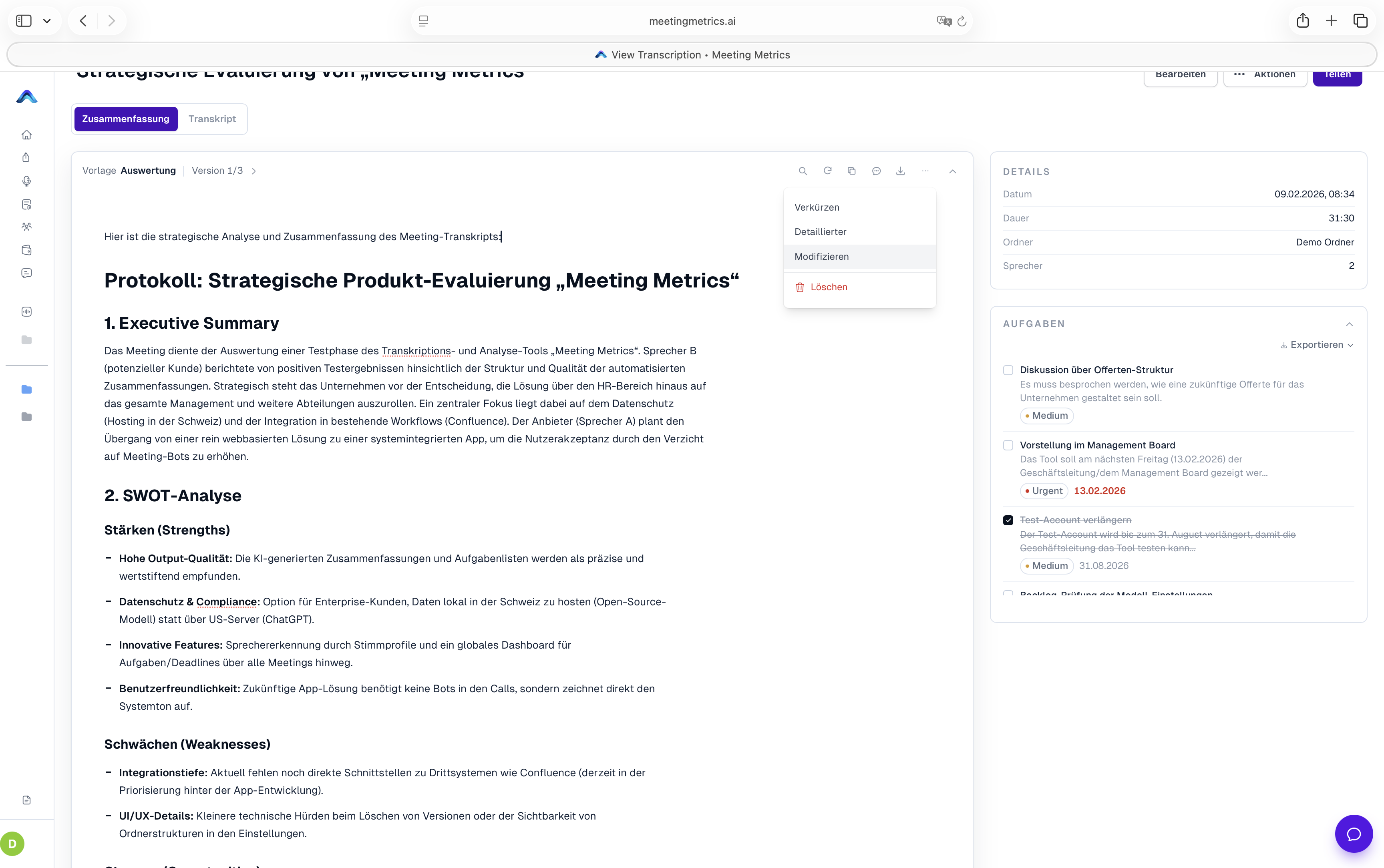Screen dimensions: 1384x868
Task: Open the document template icon in sidebar
Action: pos(26,204)
